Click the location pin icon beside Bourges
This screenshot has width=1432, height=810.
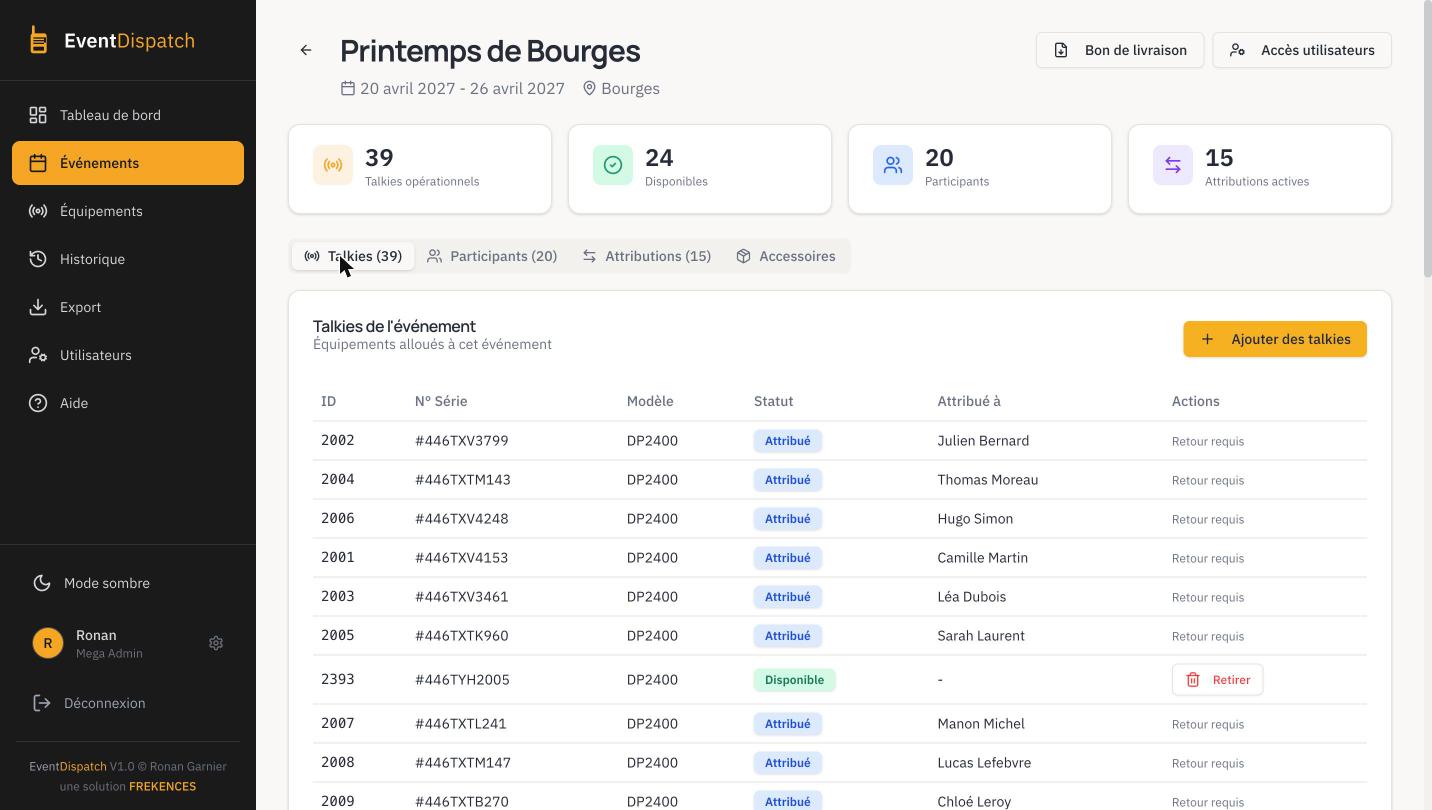tap(590, 88)
